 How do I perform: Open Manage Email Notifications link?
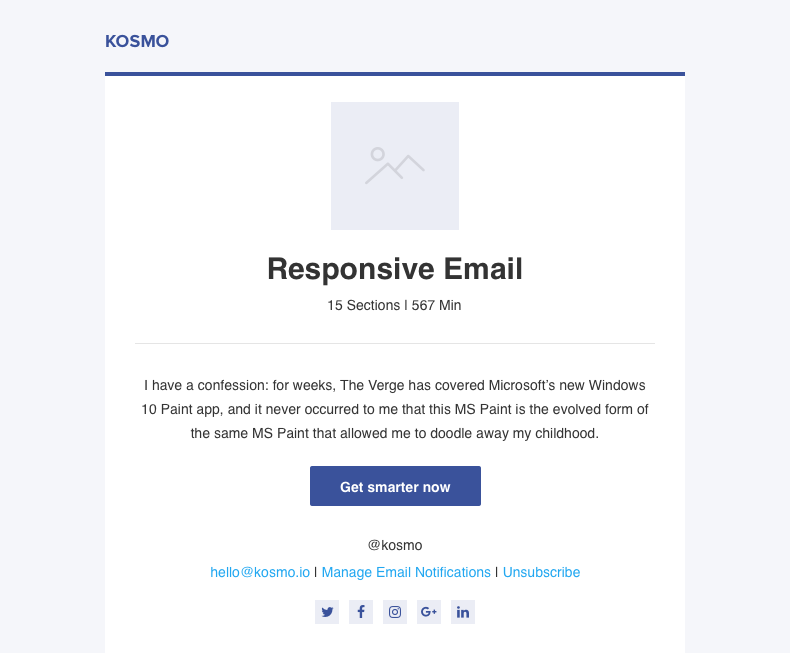click(x=406, y=572)
